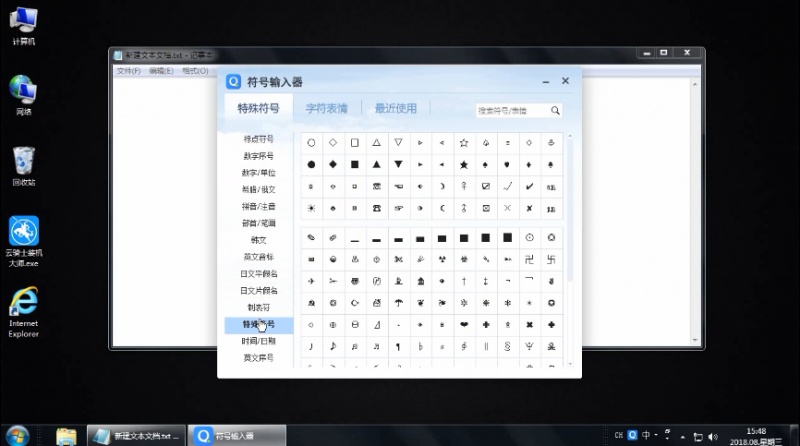Image resolution: width=800 pixels, height=446 pixels.
Task: Insert the solid down triangle ▼ symbol
Action: [x=398, y=164]
